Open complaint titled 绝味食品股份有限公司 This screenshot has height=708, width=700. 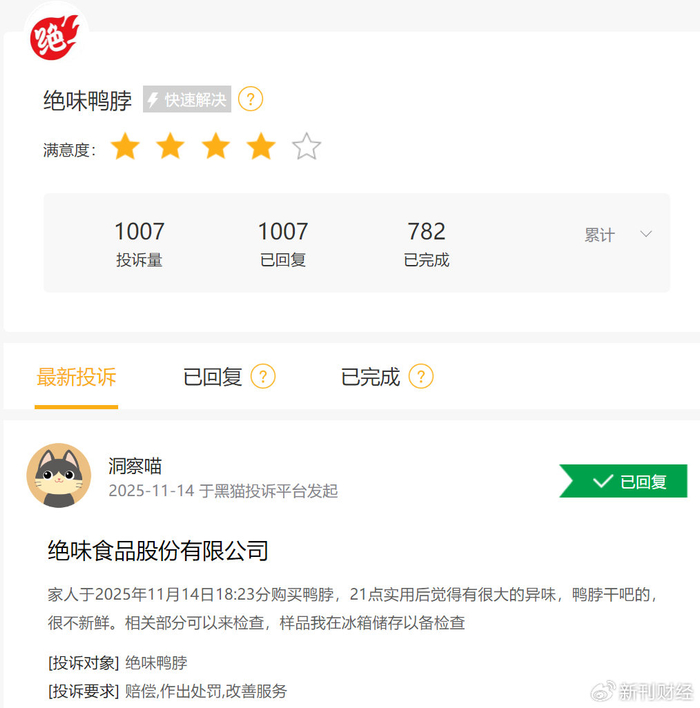(158, 551)
